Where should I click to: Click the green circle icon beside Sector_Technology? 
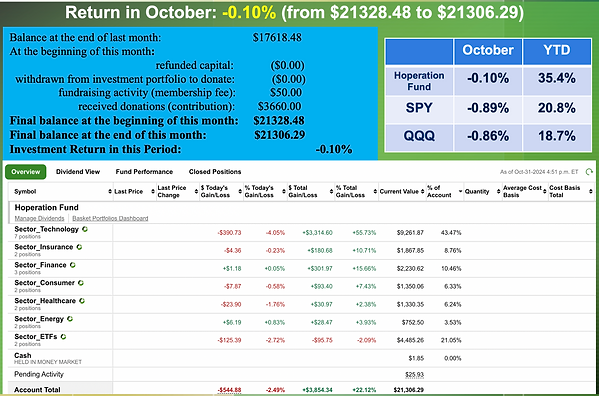tap(85, 229)
